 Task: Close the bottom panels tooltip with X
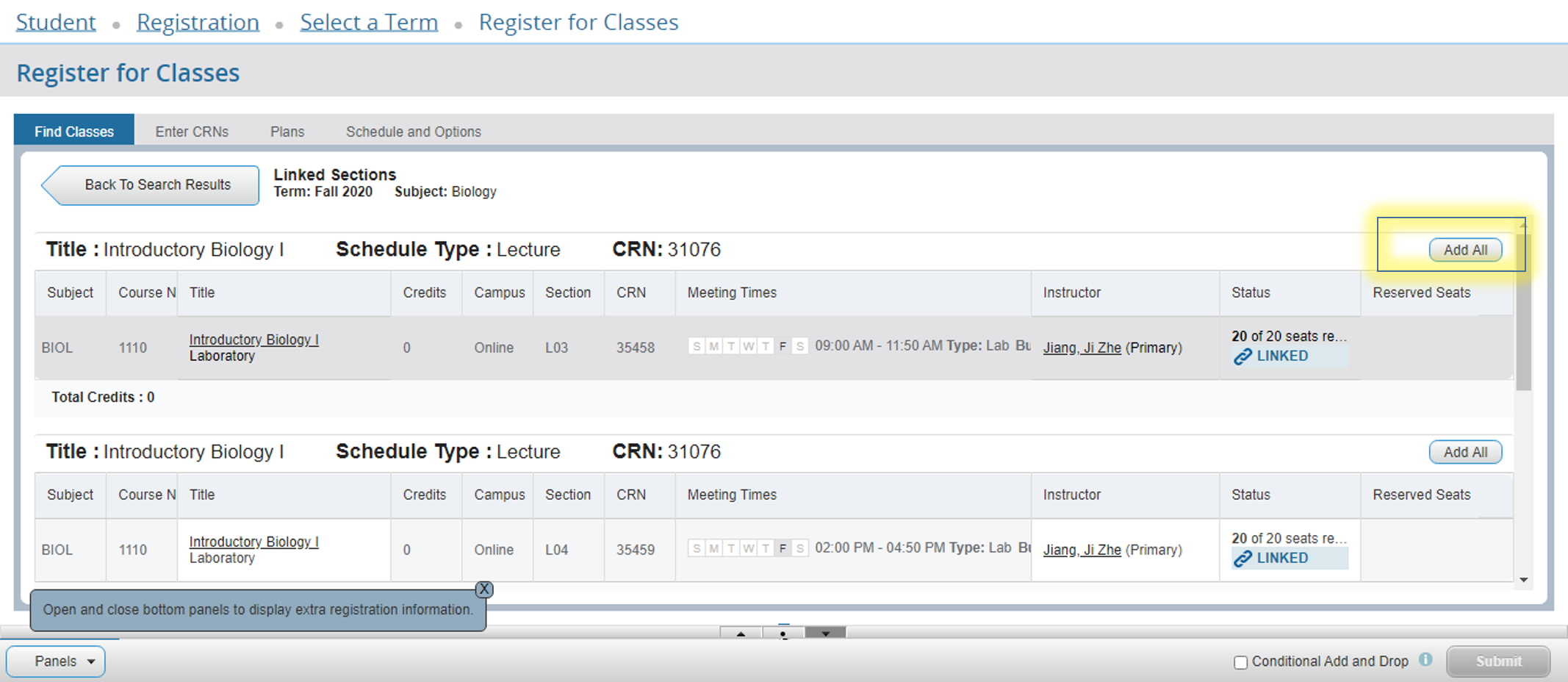coord(484,589)
